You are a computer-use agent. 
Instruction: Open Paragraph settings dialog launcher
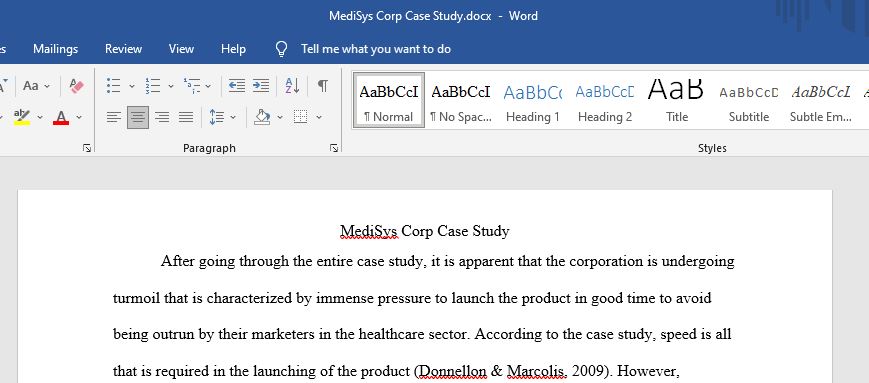(334, 148)
